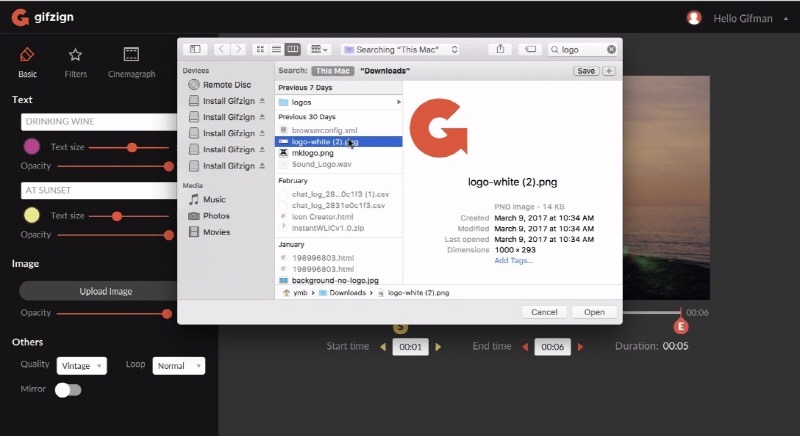The width and height of the screenshot is (800, 436).
Task: Click the Open button
Action: pos(594,312)
